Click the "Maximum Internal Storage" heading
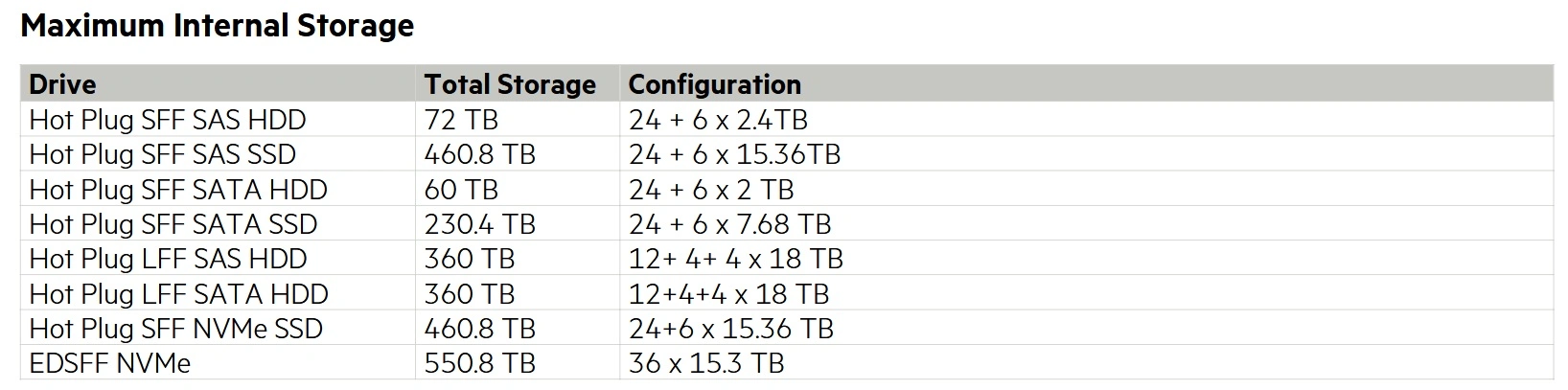 coord(218,26)
